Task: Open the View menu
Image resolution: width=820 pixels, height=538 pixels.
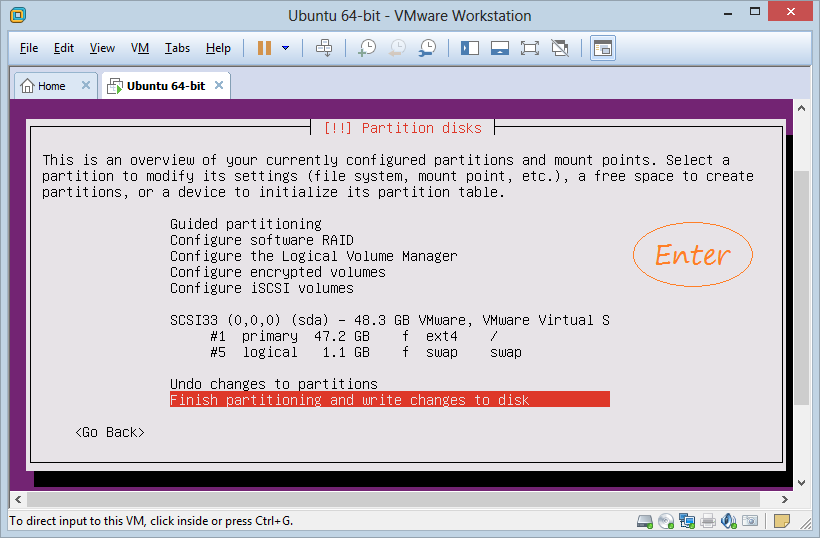Action: (102, 48)
